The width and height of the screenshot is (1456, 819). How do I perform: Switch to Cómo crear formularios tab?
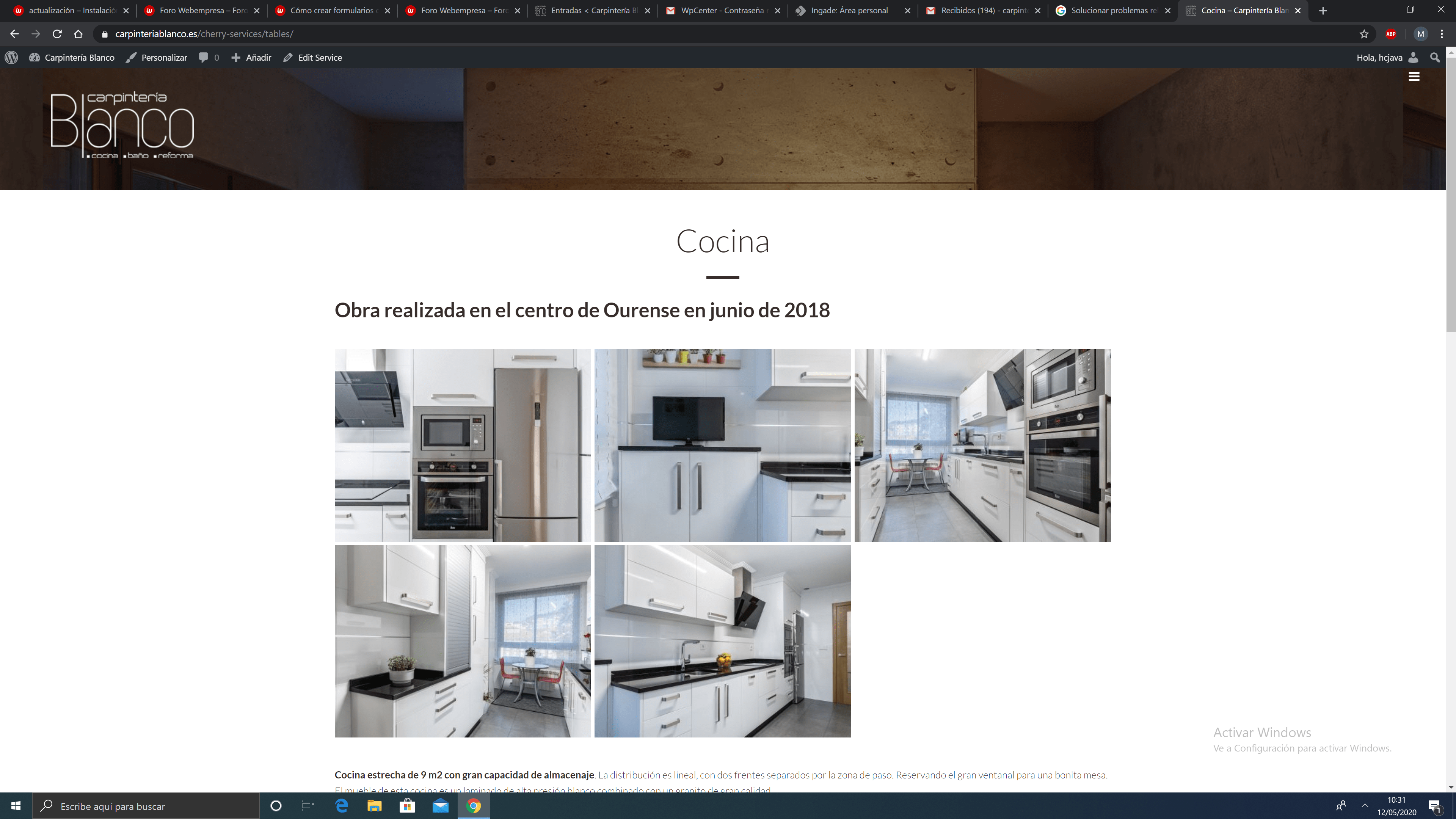[333, 11]
